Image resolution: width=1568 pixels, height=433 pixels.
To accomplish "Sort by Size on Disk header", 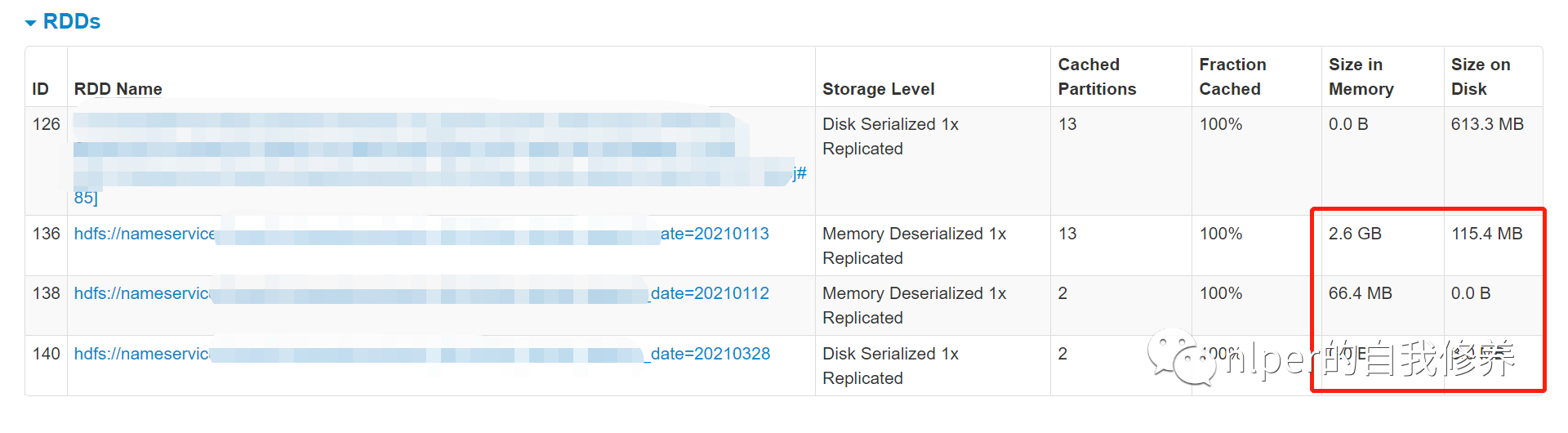I will click(1480, 77).
